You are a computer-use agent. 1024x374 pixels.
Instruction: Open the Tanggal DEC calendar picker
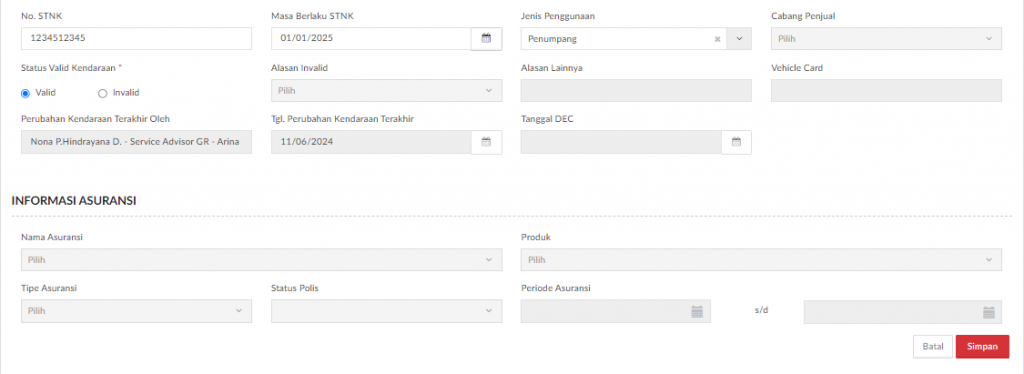coord(736,142)
